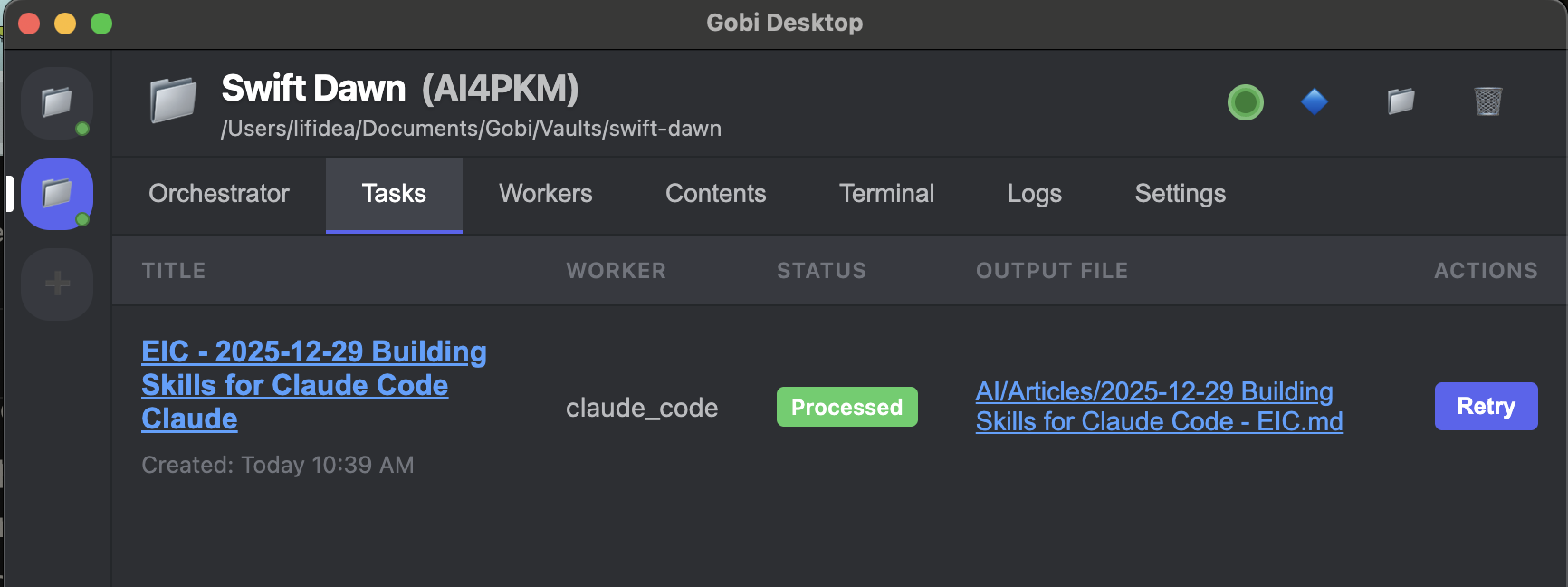The width and height of the screenshot is (1568, 587).
Task: Minimize the Gobi Desktop window
Action: pos(65,24)
